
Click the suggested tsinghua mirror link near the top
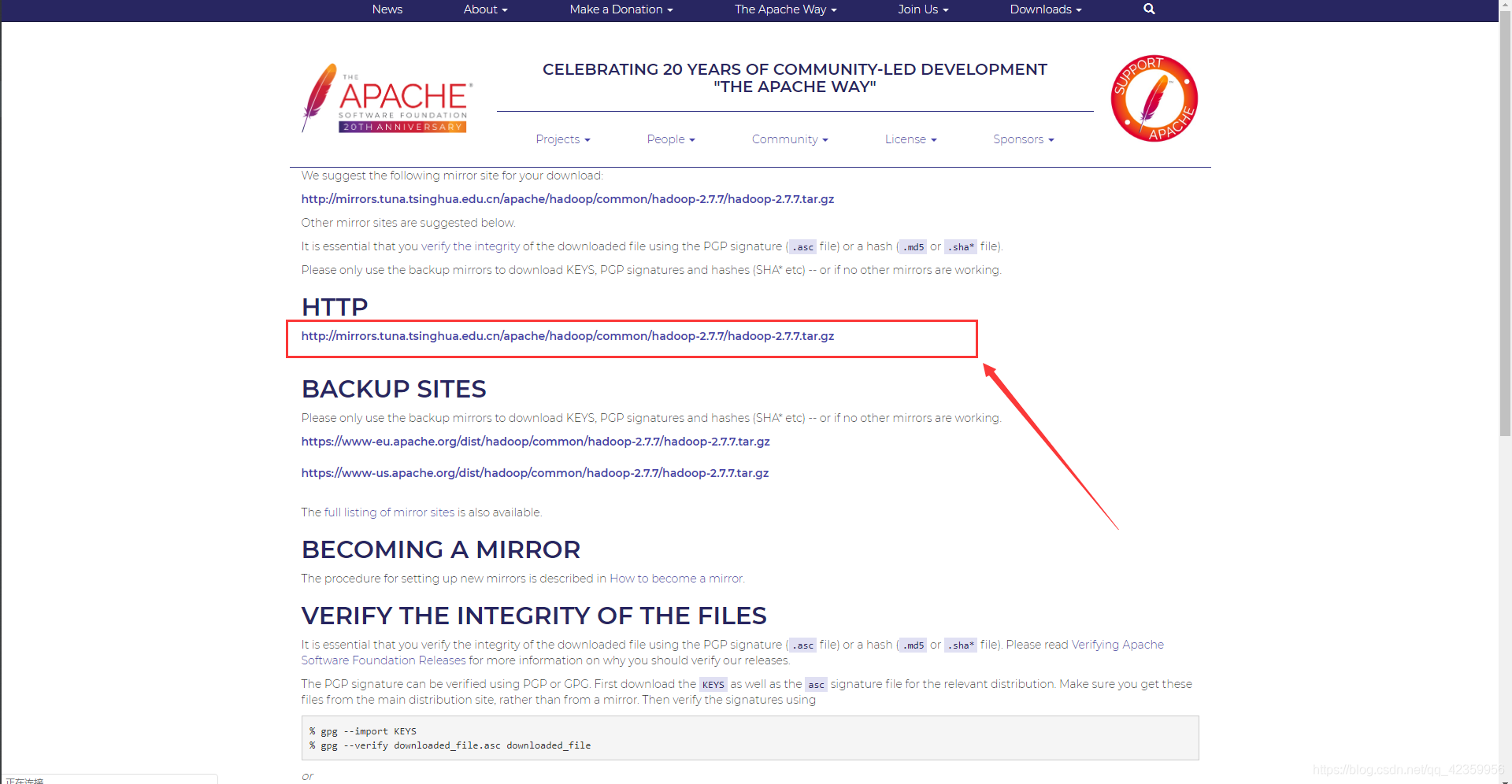pos(567,199)
